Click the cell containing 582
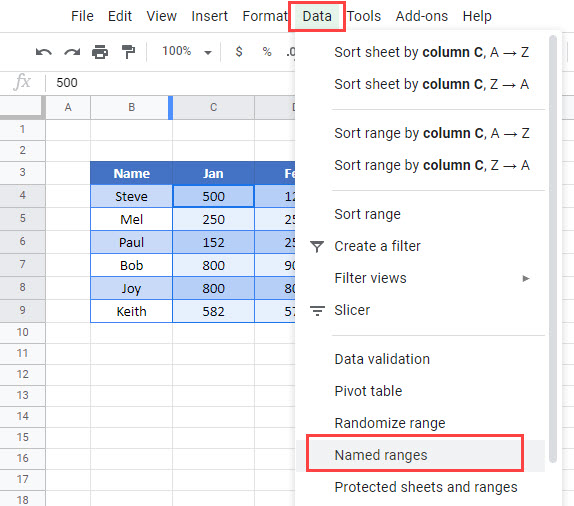 (213, 312)
